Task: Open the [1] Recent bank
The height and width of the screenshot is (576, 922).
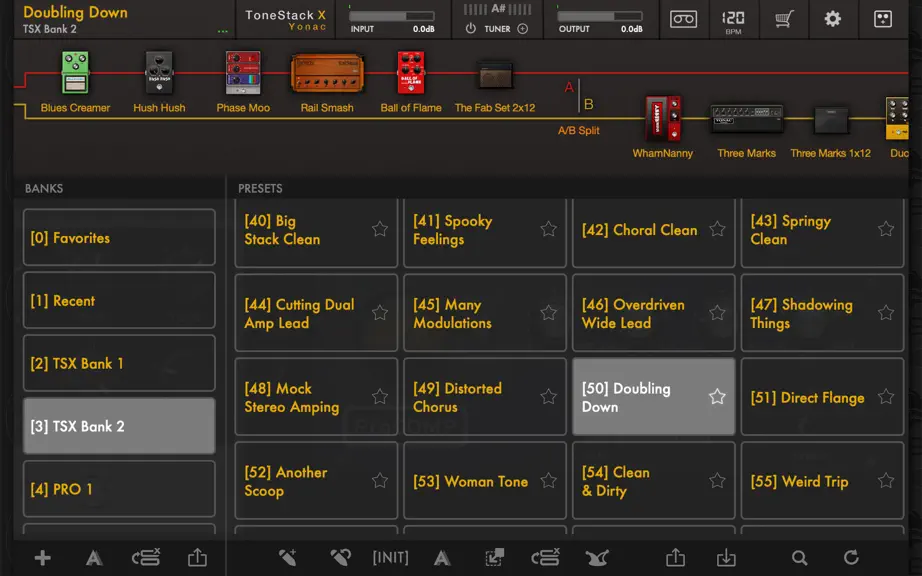Action: (x=119, y=300)
